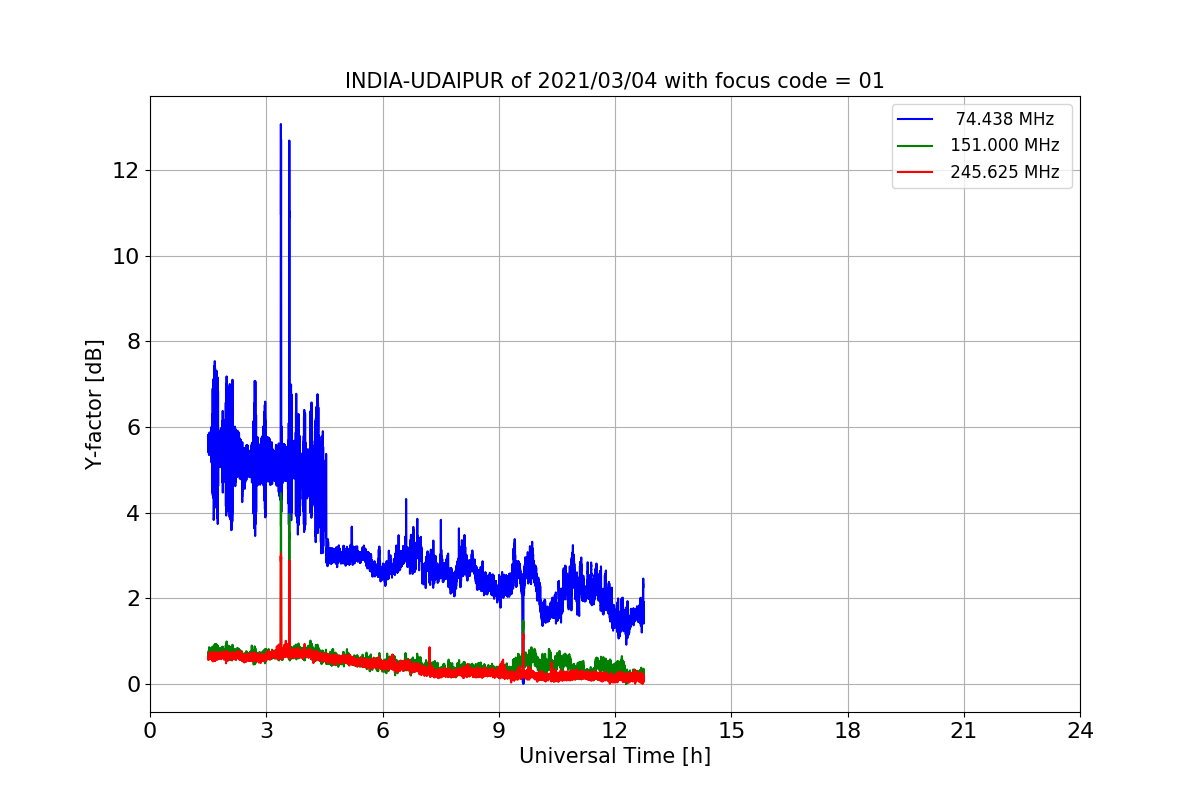Screen dimensions: 1200x800
Task: Click the blue line sample in the legend
Action: click(916, 119)
